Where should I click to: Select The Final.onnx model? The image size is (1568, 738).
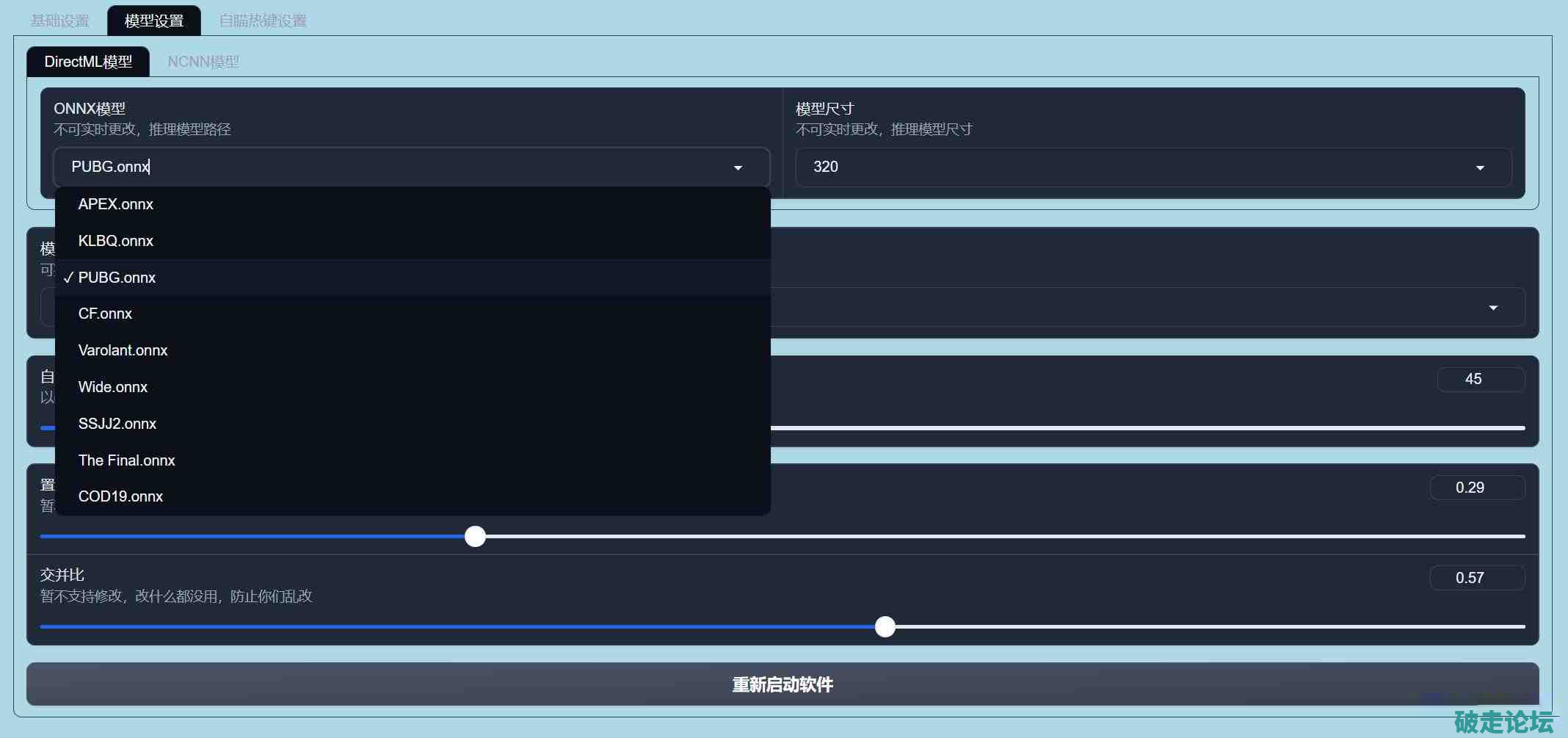coord(127,460)
